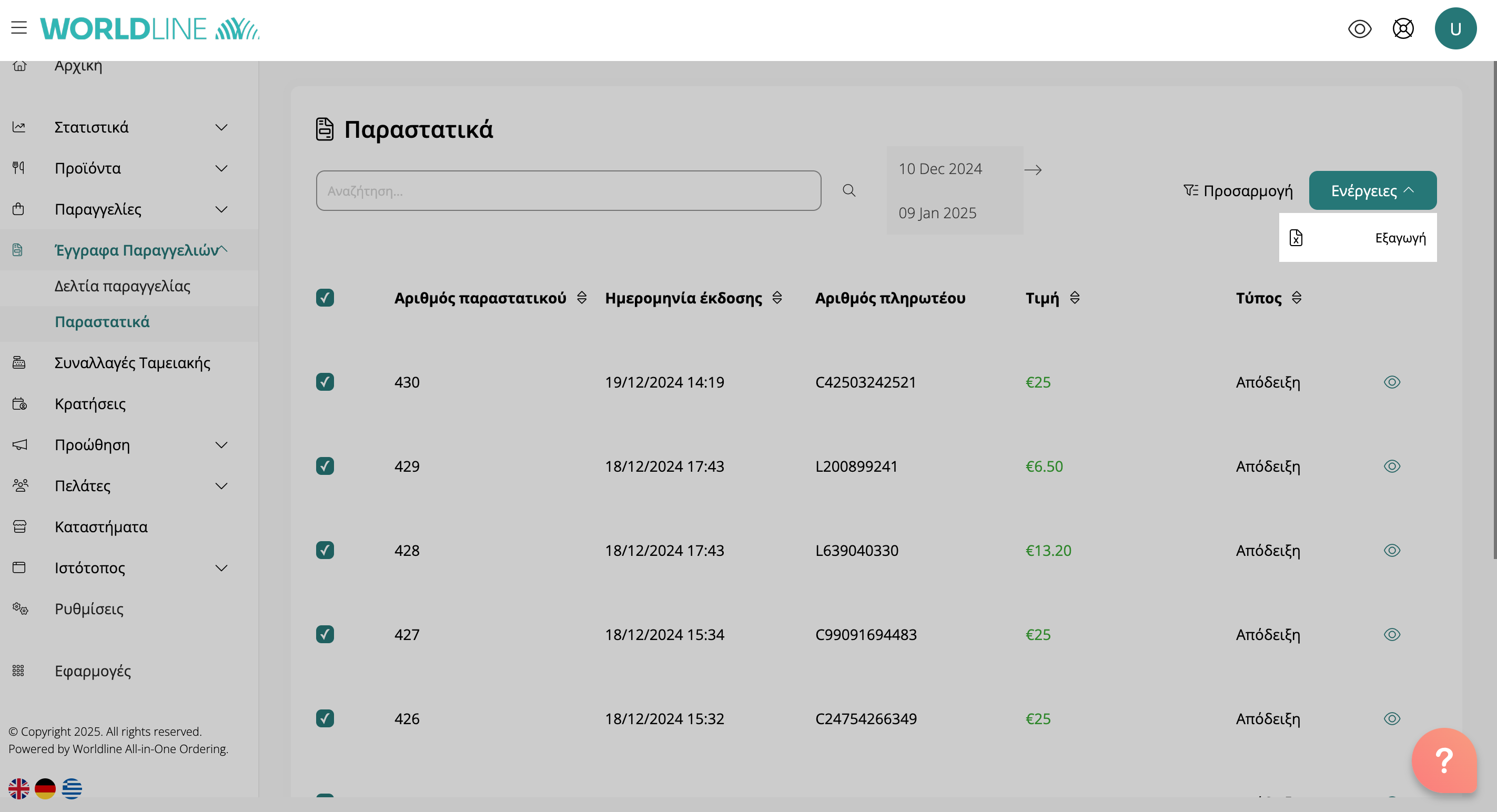Switch language using the German flag

(x=45, y=788)
